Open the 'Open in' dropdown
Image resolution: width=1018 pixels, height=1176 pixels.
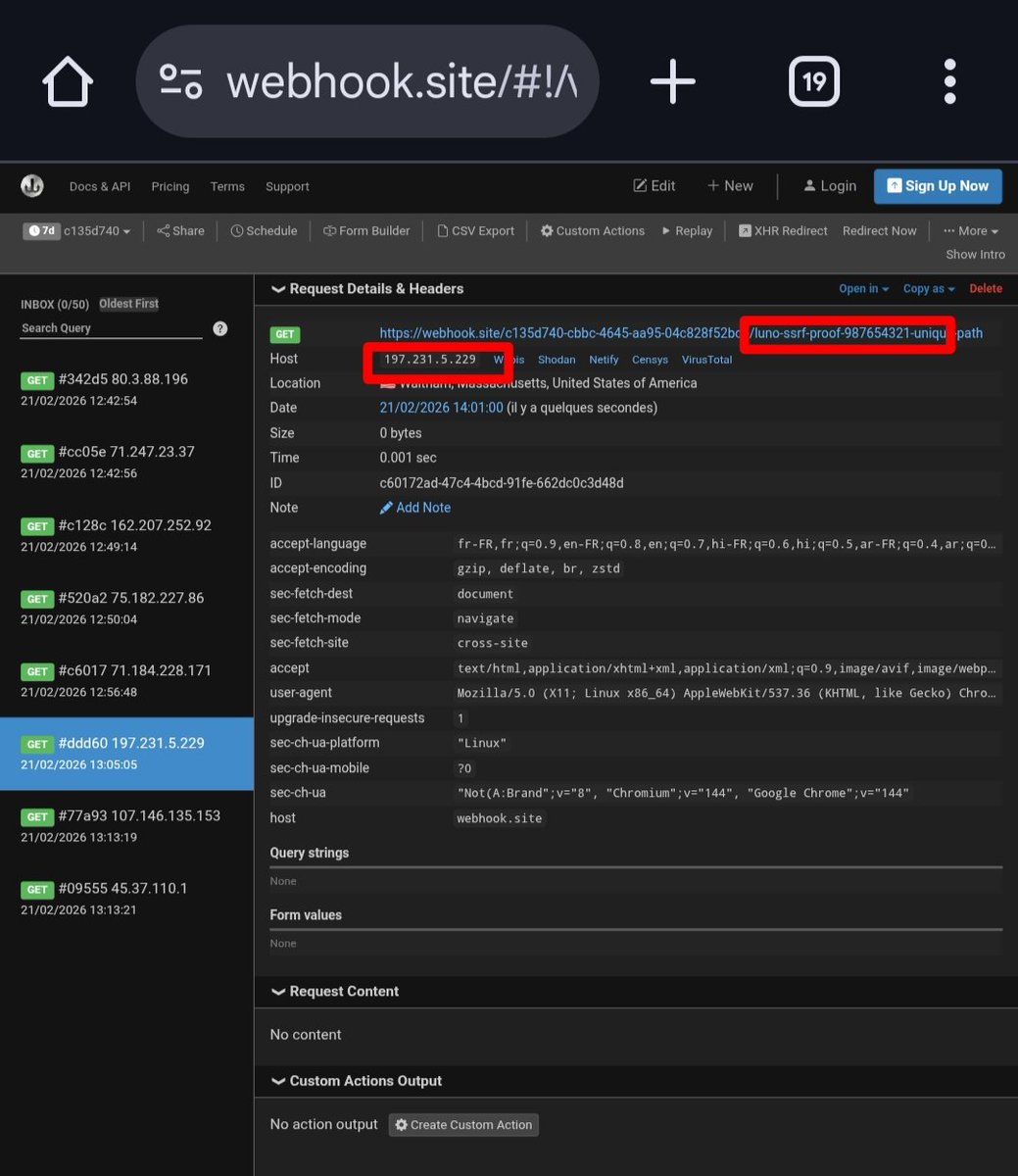click(x=863, y=289)
